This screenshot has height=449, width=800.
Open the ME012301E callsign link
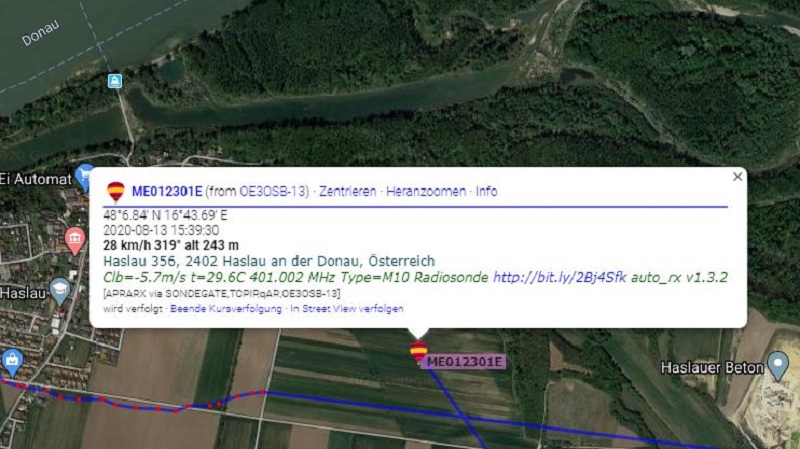click(167, 191)
